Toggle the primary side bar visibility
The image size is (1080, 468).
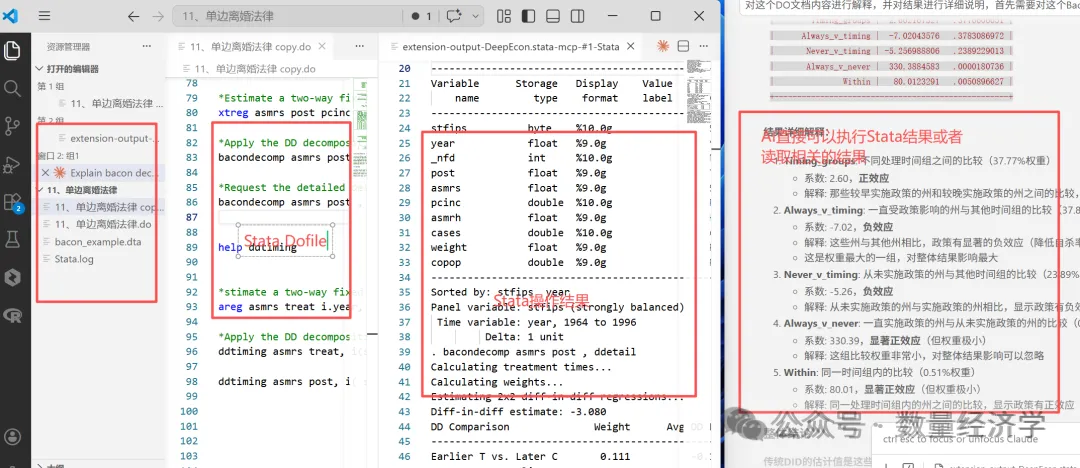(x=528, y=16)
